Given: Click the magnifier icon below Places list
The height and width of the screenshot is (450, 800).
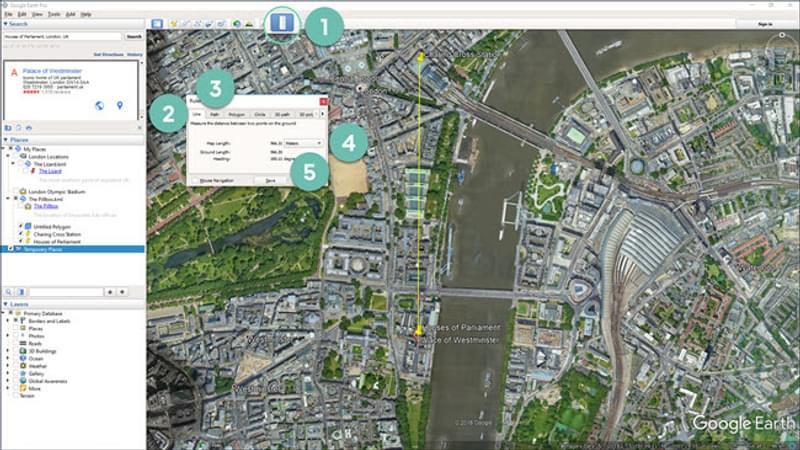Looking at the screenshot, I should tap(8, 291).
